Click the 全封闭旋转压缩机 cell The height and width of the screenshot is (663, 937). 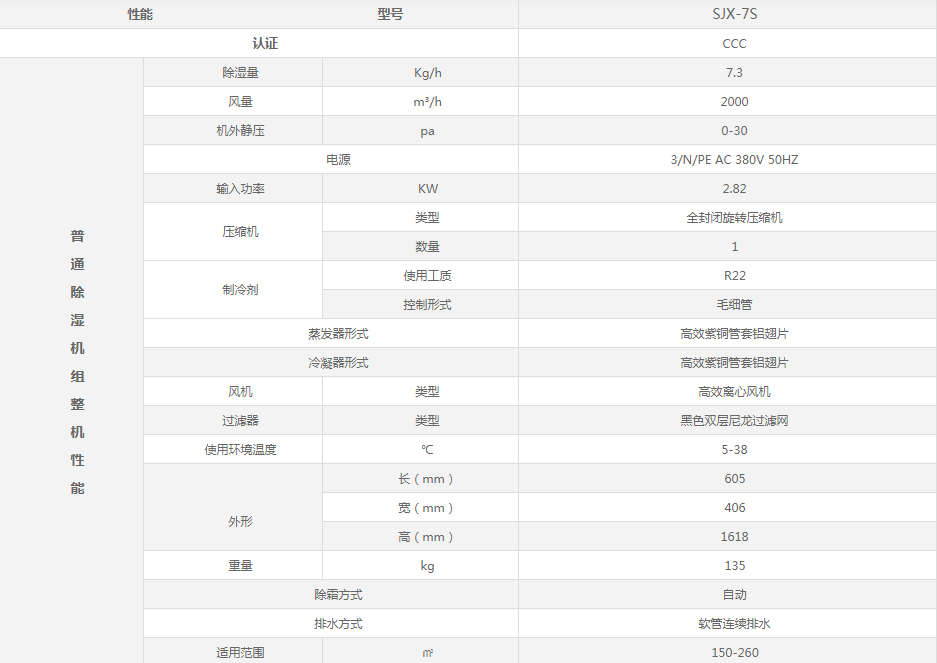tap(733, 217)
